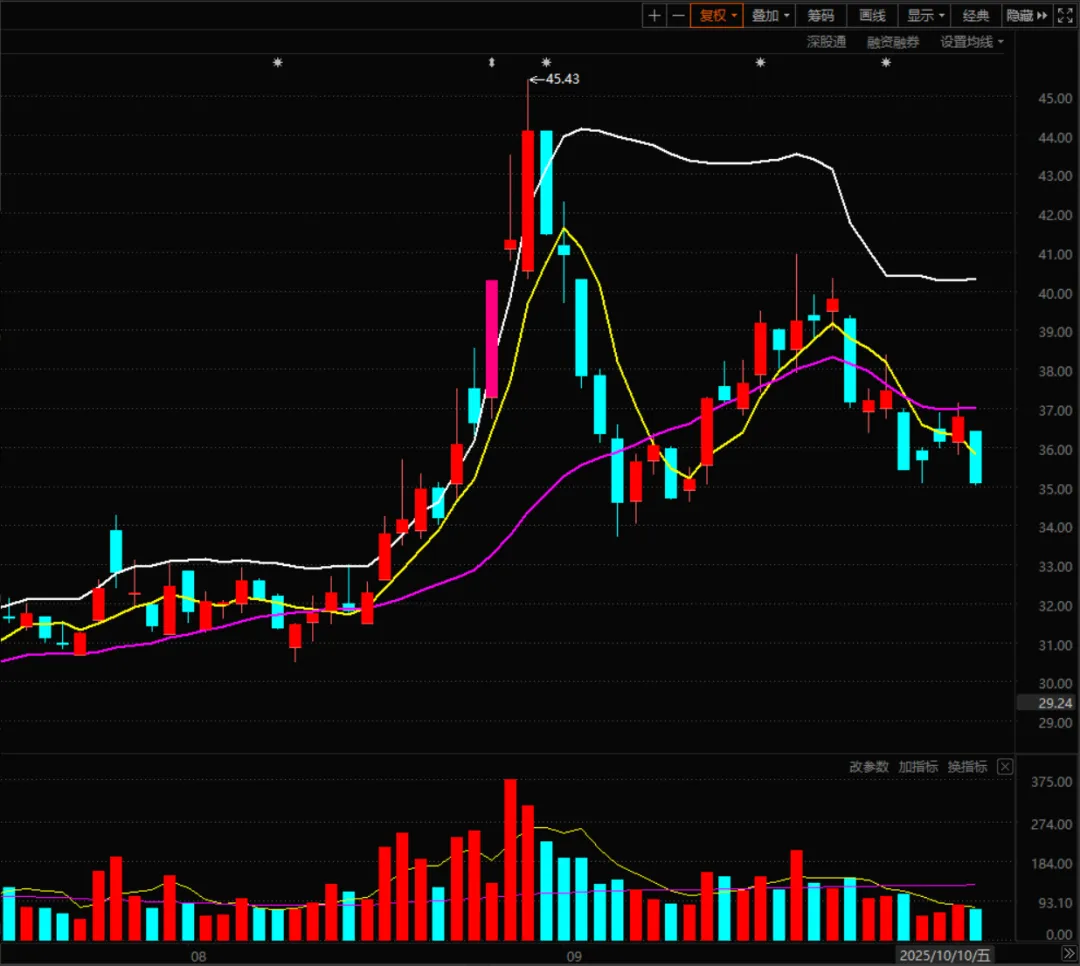This screenshot has width=1080, height=966.
Task: Click the last cyan candlestick on right
Action: (975, 456)
